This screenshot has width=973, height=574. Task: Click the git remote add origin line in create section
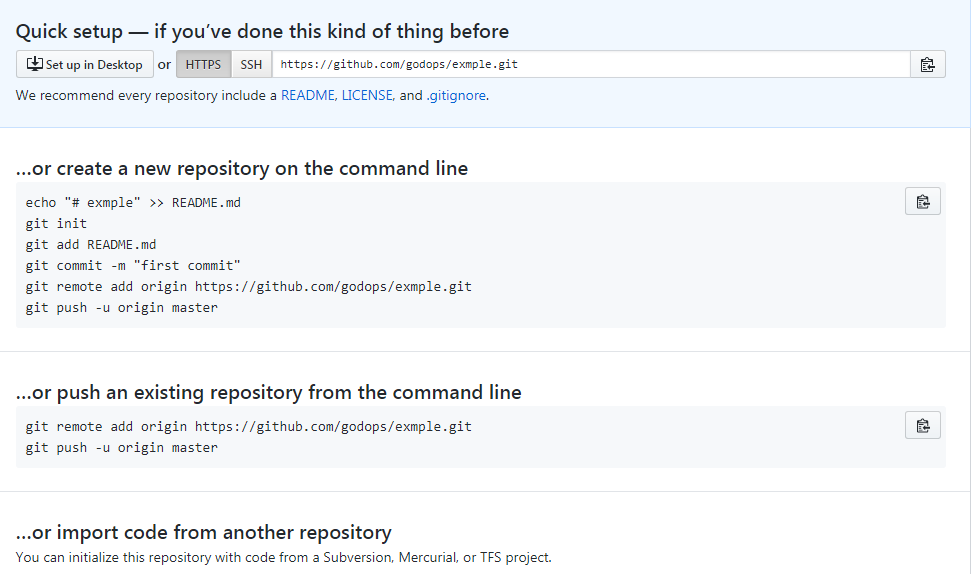point(249,287)
